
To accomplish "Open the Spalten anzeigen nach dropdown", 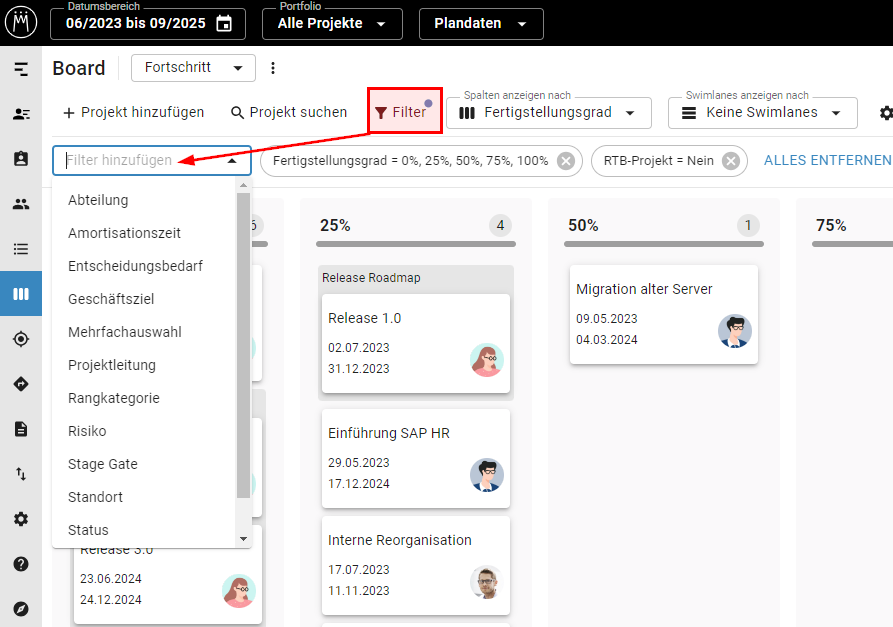I will [549, 113].
